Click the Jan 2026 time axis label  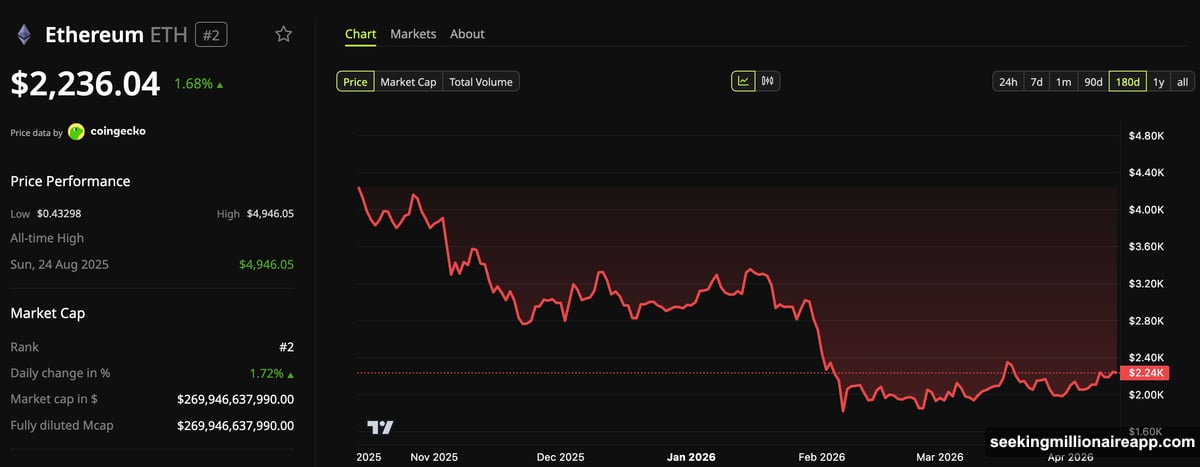[x=691, y=456]
